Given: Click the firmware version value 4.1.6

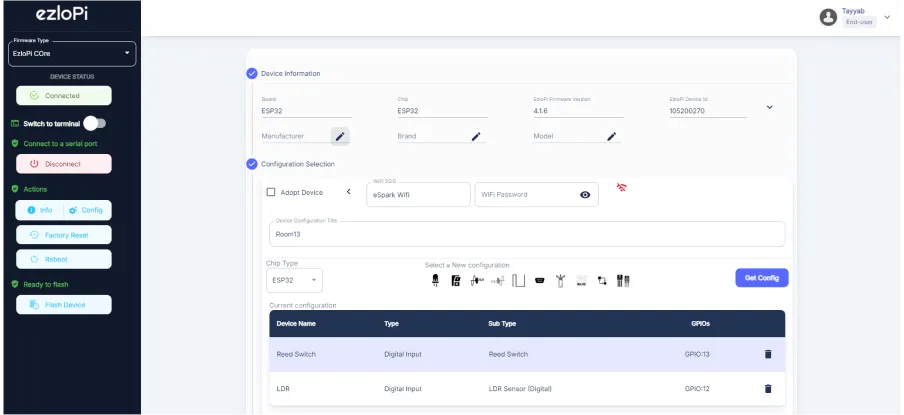Looking at the screenshot, I should [x=541, y=111].
